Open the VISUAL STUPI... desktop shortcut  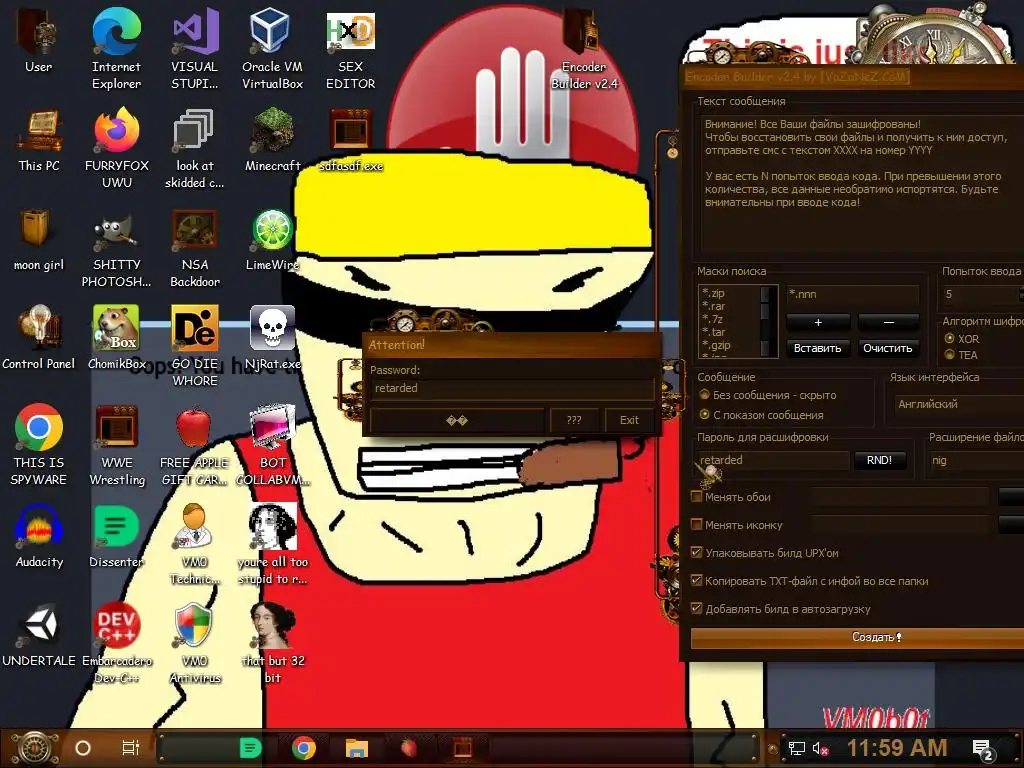pyautogui.click(x=195, y=47)
